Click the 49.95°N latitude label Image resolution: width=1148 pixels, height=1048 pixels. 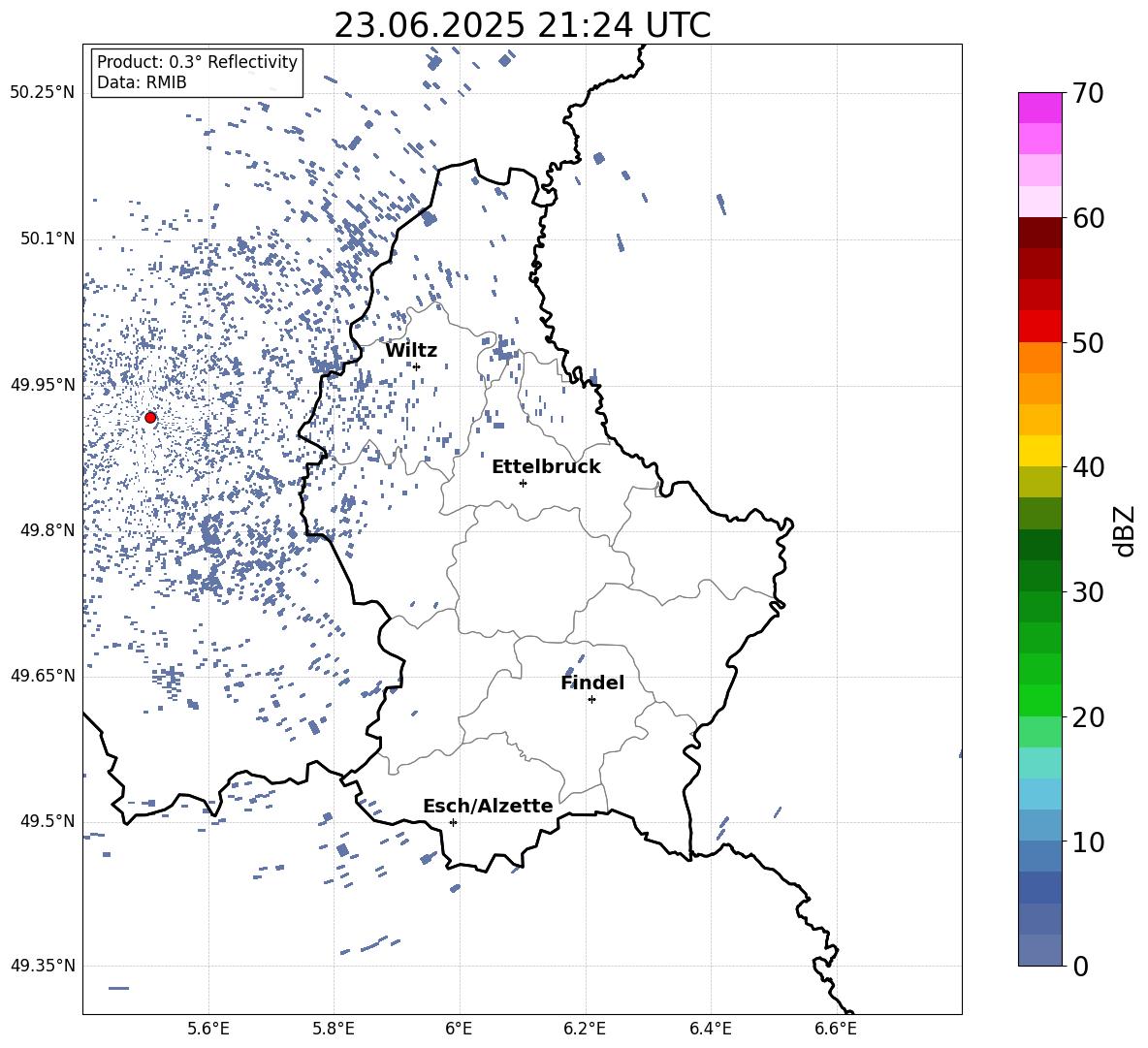tap(43, 385)
